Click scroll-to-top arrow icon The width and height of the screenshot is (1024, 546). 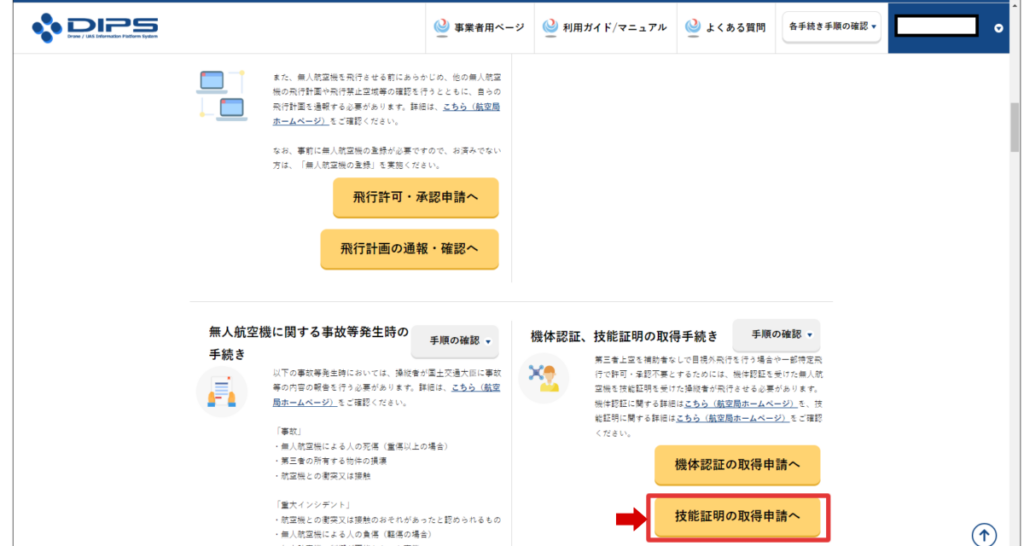(x=984, y=535)
